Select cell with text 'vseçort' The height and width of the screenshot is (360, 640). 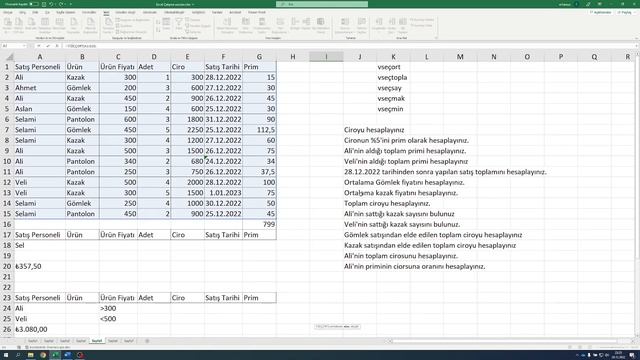click(393, 67)
